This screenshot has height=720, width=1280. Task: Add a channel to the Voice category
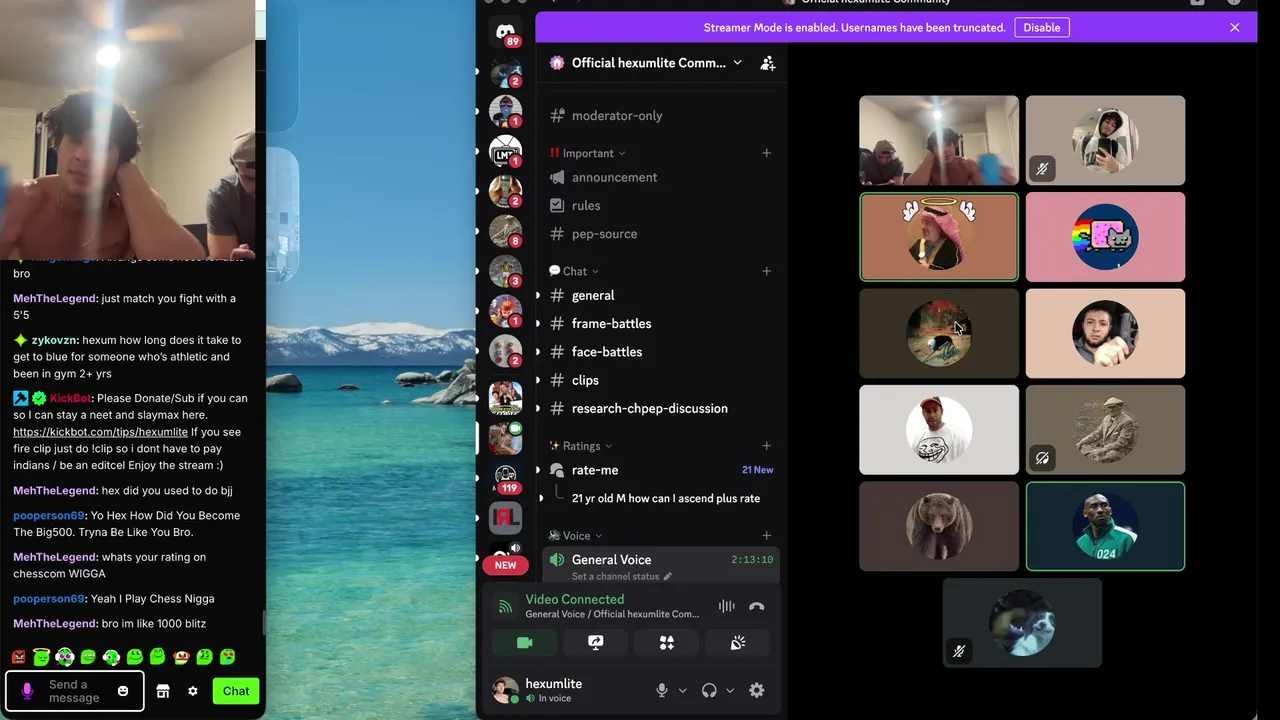pos(766,536)
